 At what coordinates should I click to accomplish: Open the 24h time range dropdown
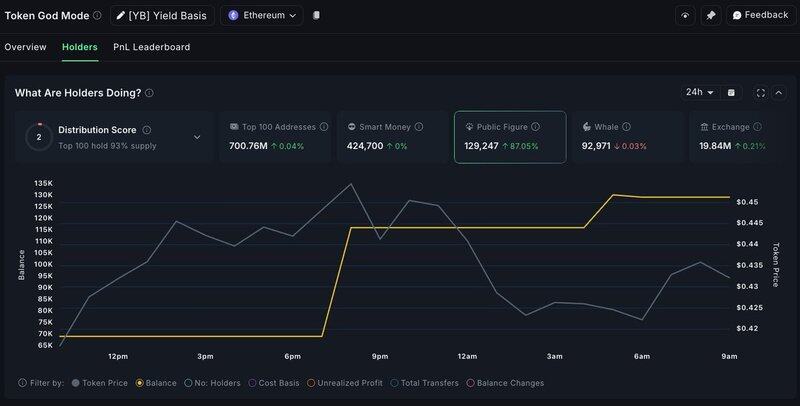click(699, 93)
